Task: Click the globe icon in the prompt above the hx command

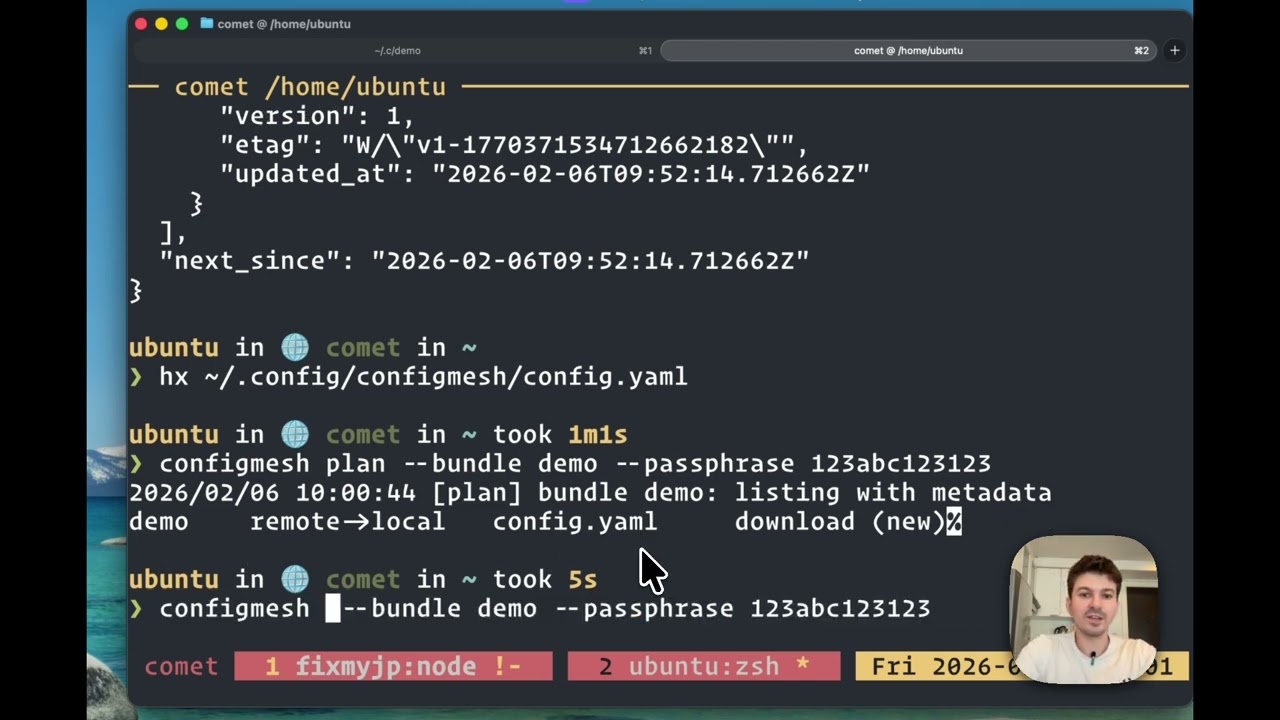Action: tap(295, 347)
